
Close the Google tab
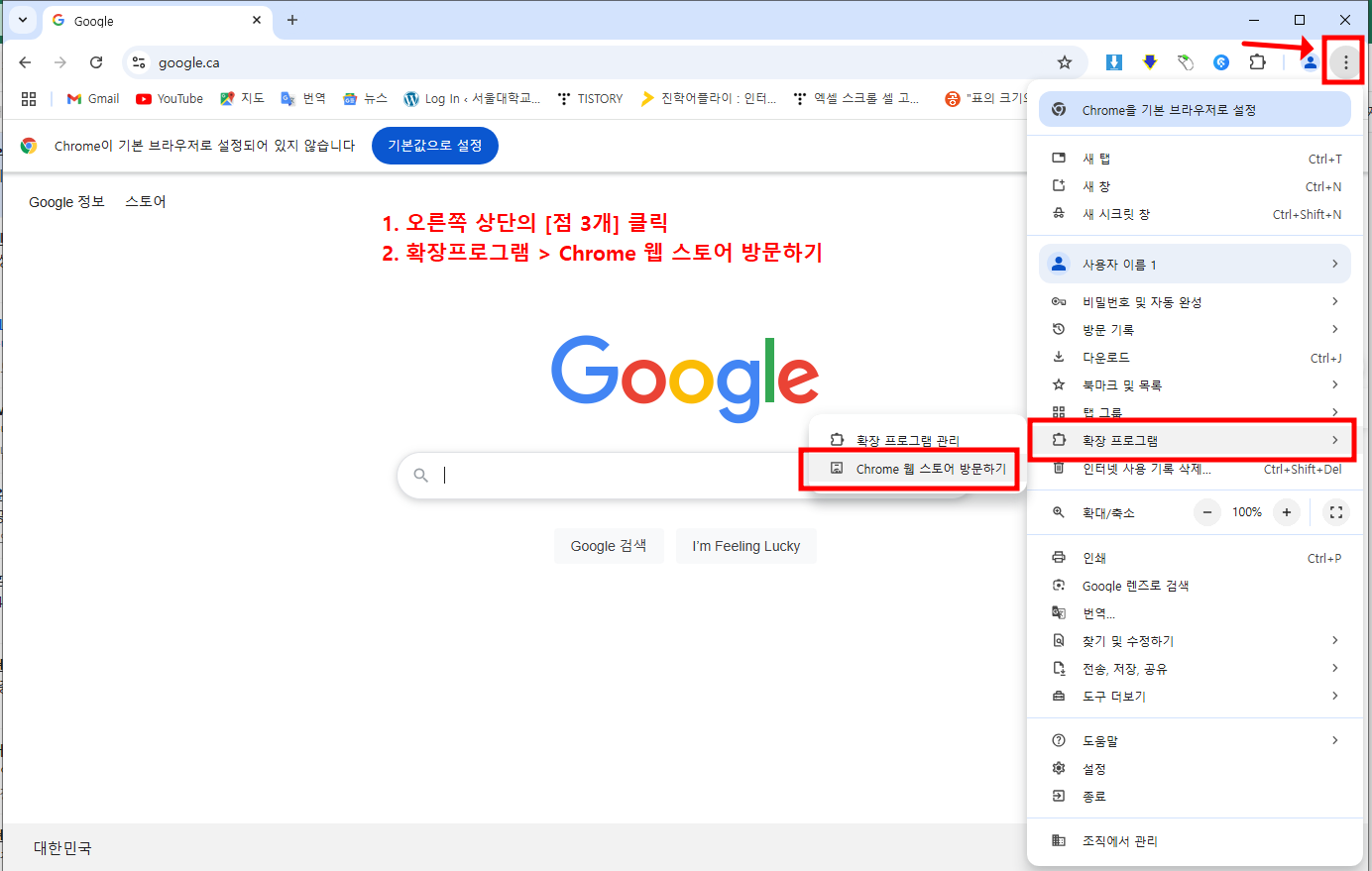pos(257,20)
